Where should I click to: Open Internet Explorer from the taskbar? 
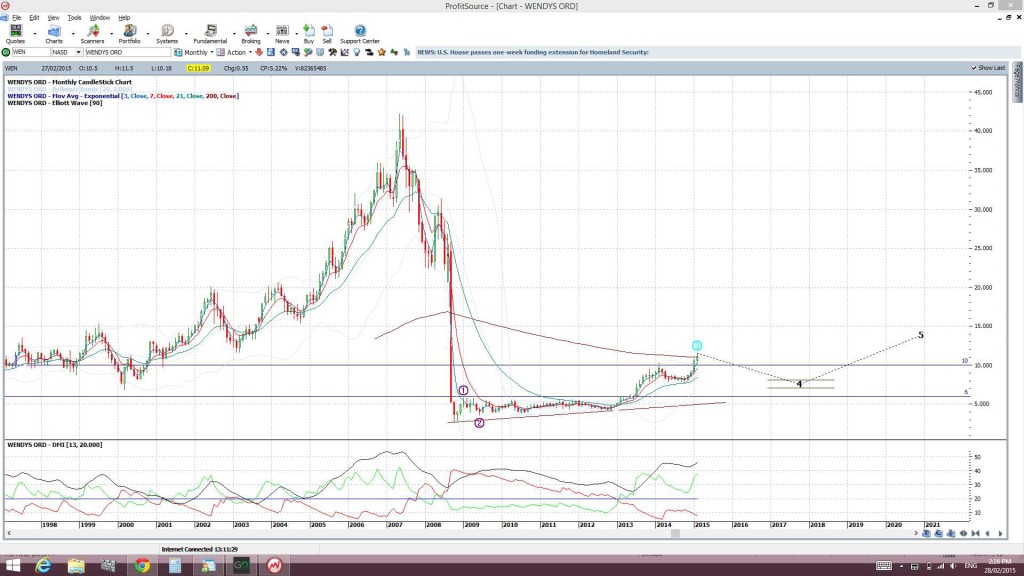point(43,566)
